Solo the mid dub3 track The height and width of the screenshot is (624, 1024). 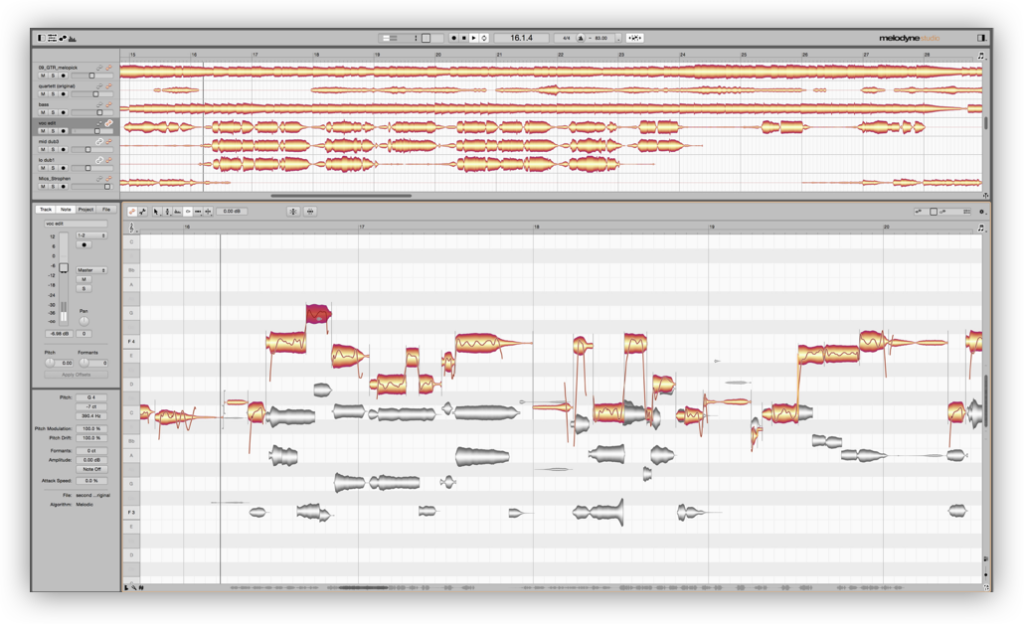[53, 149]
